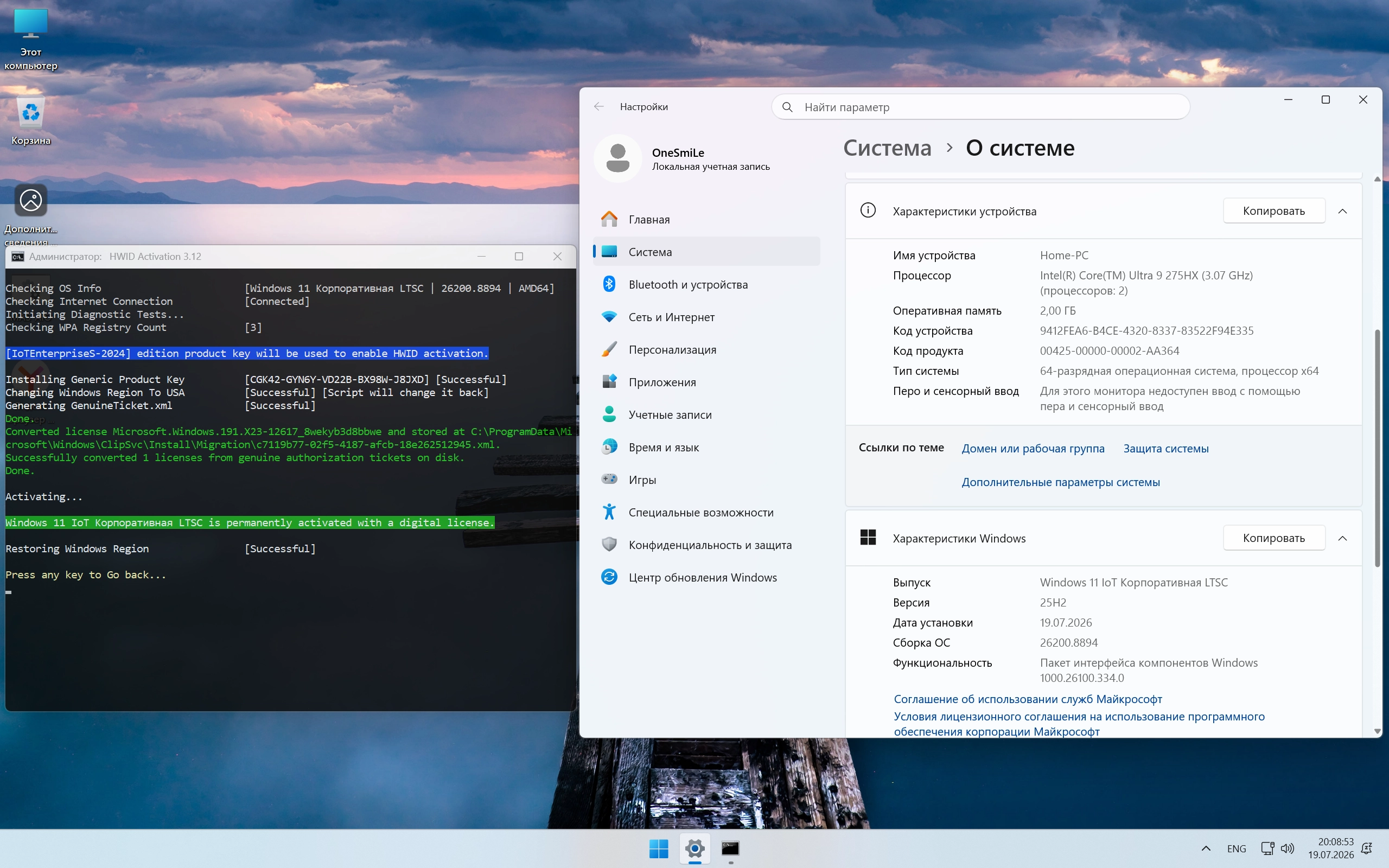
Task: Open Центр обновления Windows update icon
Action: point(609,577)
